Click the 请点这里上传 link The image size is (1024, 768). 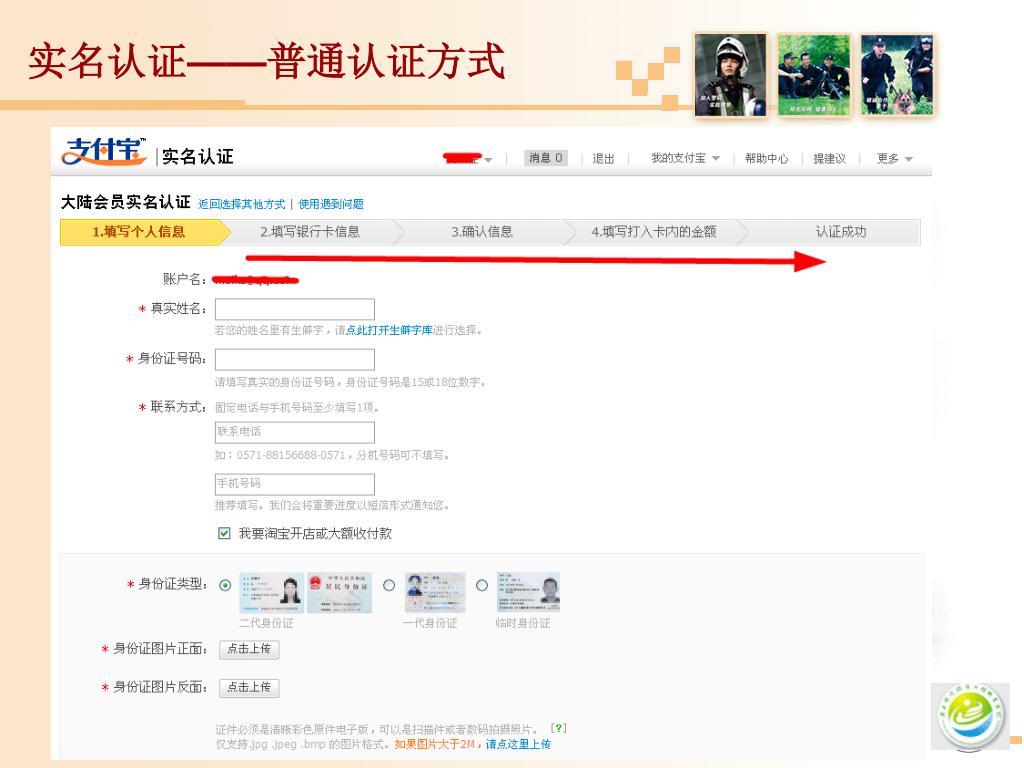518,744
